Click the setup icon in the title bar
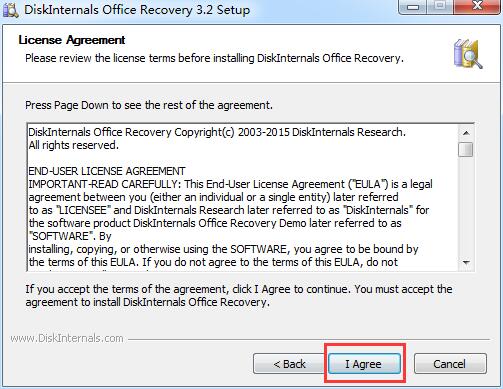 11,10
